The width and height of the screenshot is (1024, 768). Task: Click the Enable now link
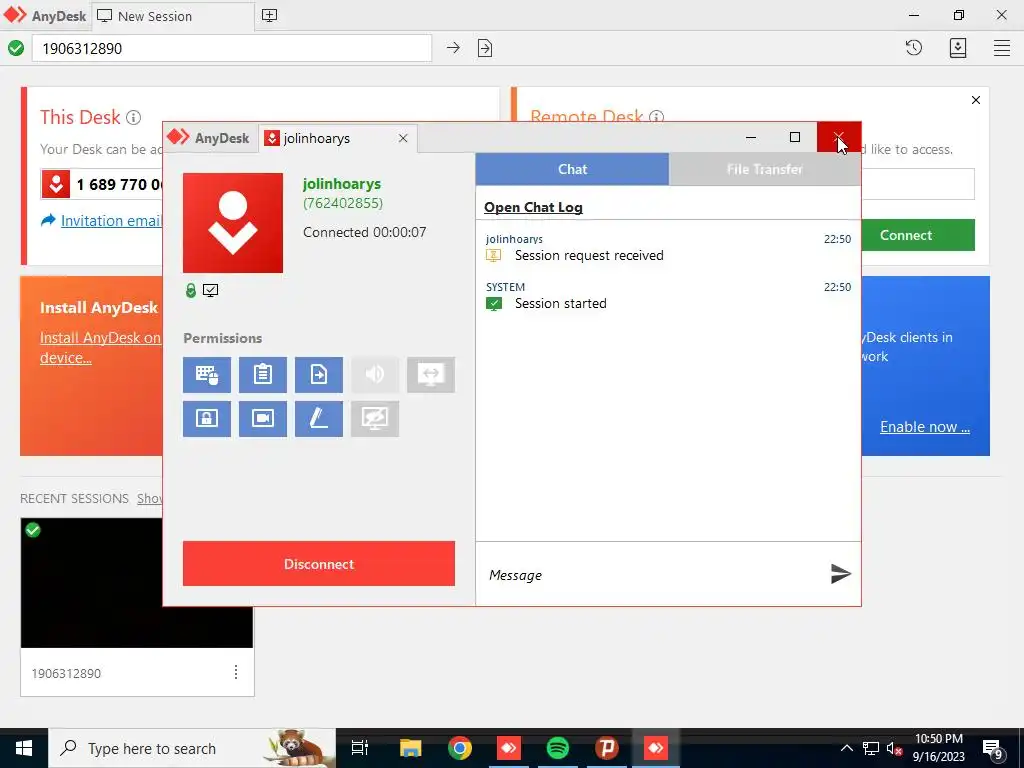pos(925,427)
